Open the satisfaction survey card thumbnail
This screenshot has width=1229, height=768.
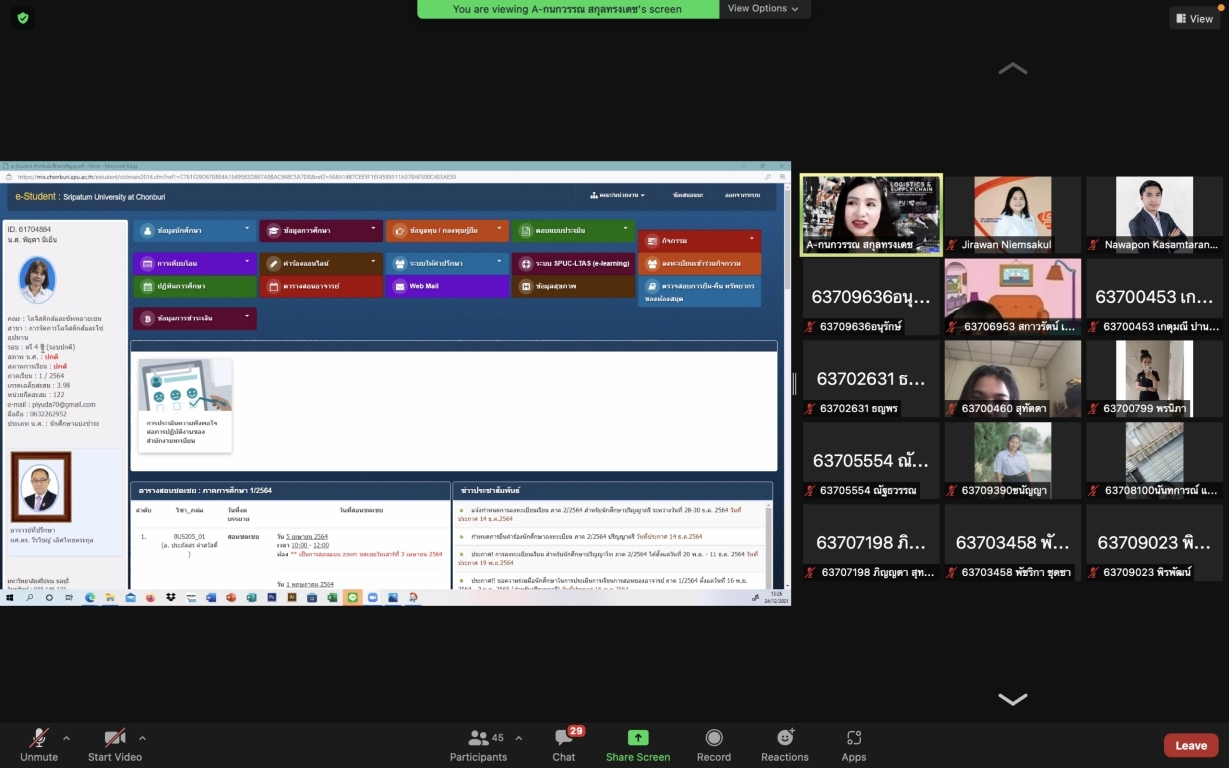(x=185, y=405)
